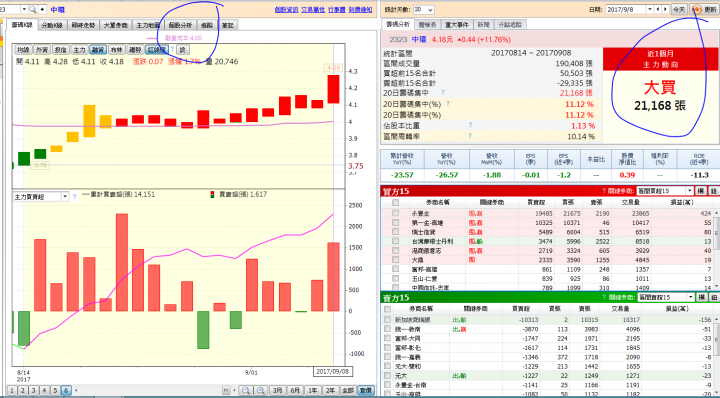Toggle the 主力 indicator button

(79, 50)
